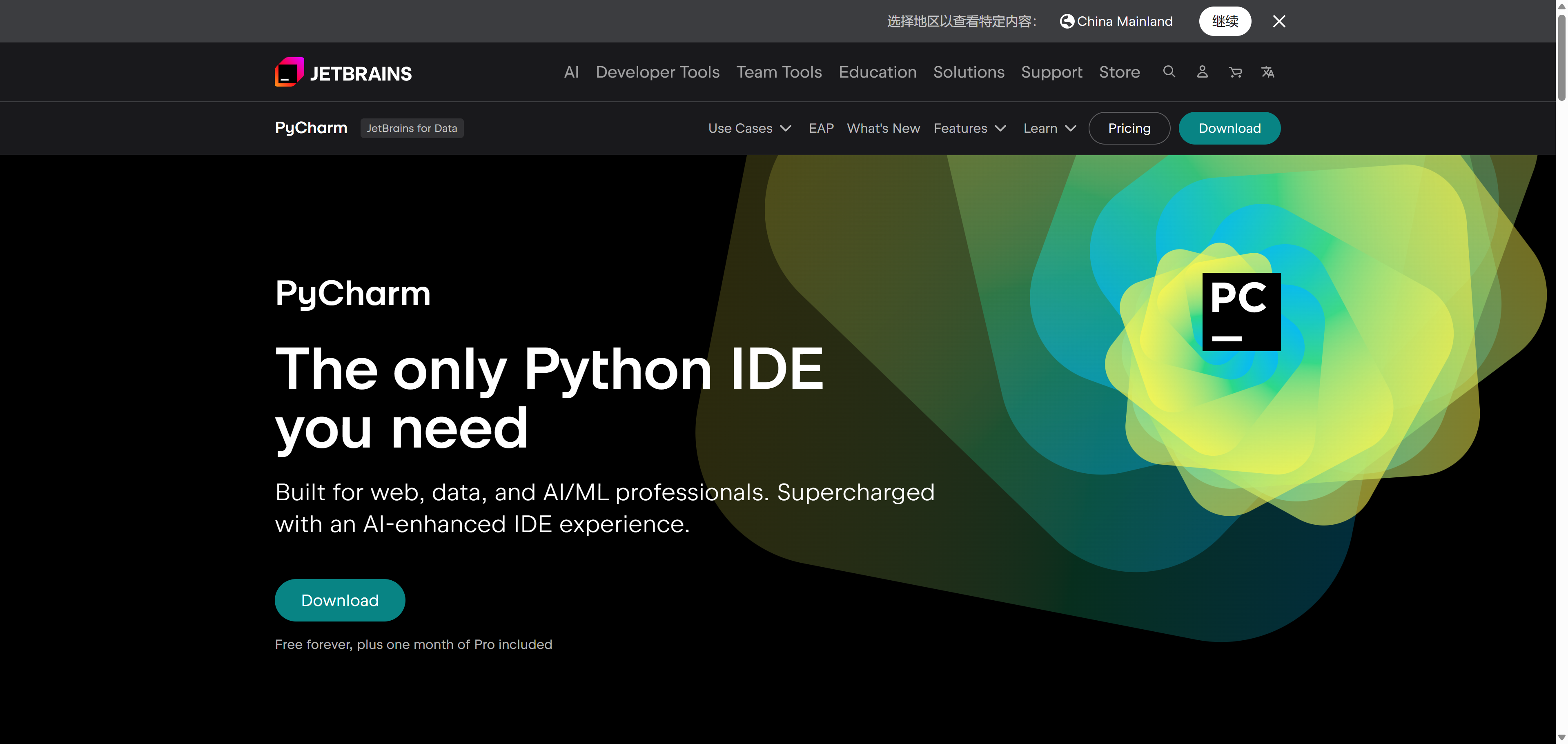Expand the Features dropdown
1568x744 pixels.
pyautogui.click(x=969, y=129)
